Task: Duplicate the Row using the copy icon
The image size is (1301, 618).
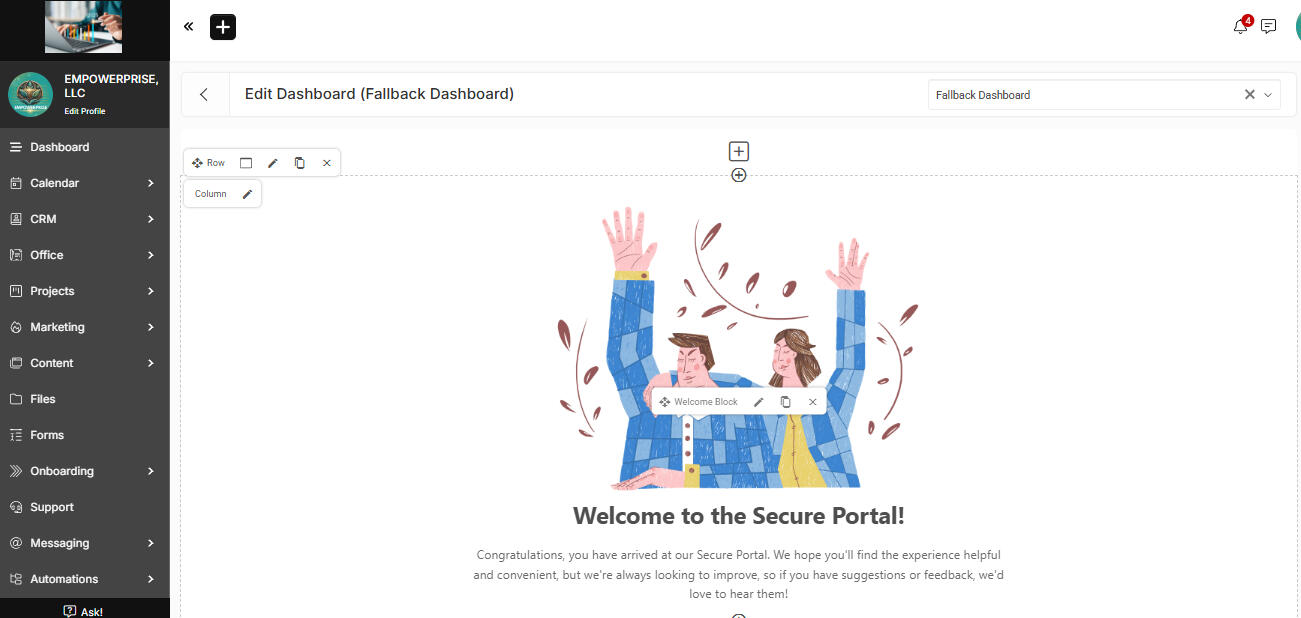Action: pyautogui.click(x=300, y=162)
